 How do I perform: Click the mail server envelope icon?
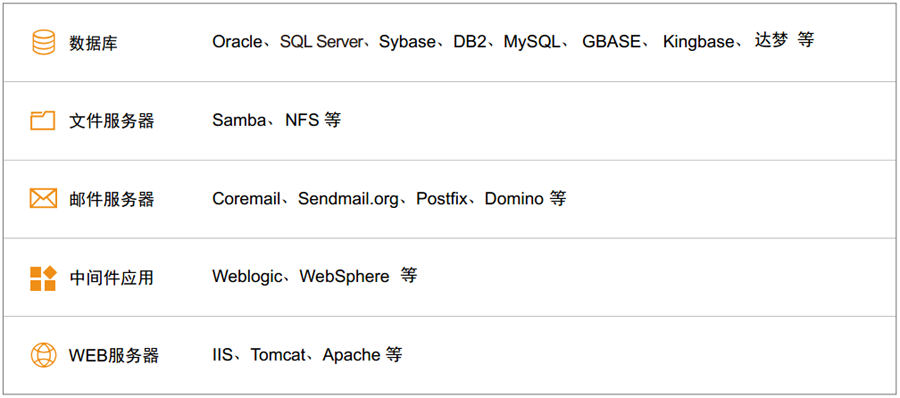pyautogui.click(x=43, y=199)
